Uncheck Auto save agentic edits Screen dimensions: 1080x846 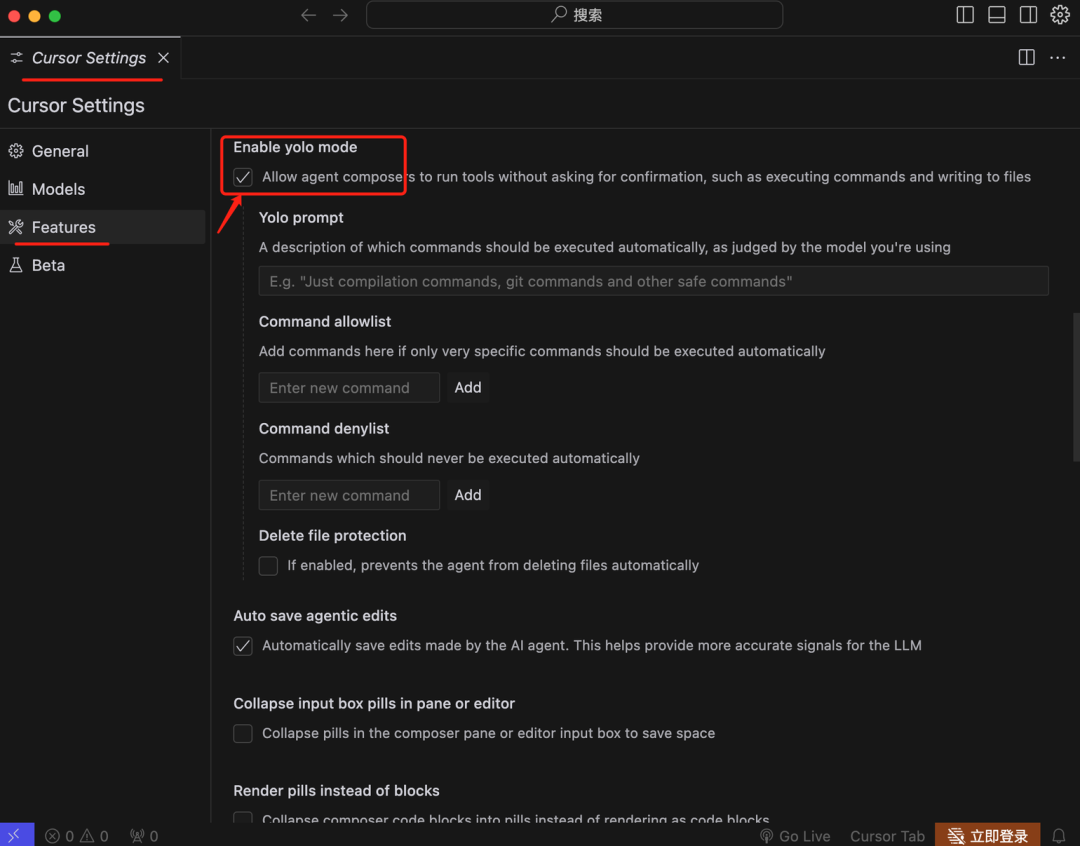tap(242, 646)
